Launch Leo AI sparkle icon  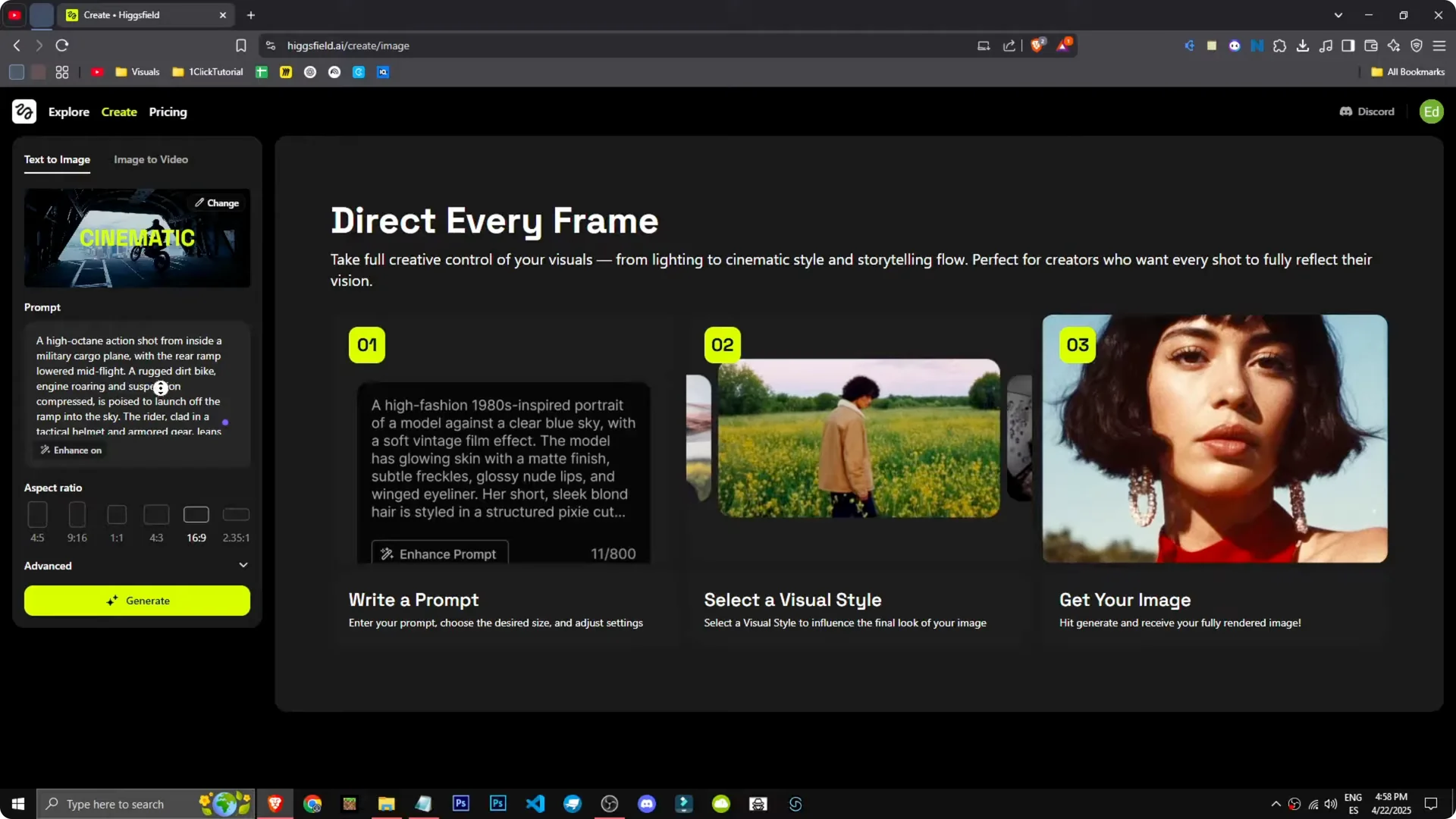(x=1395, y=45)
